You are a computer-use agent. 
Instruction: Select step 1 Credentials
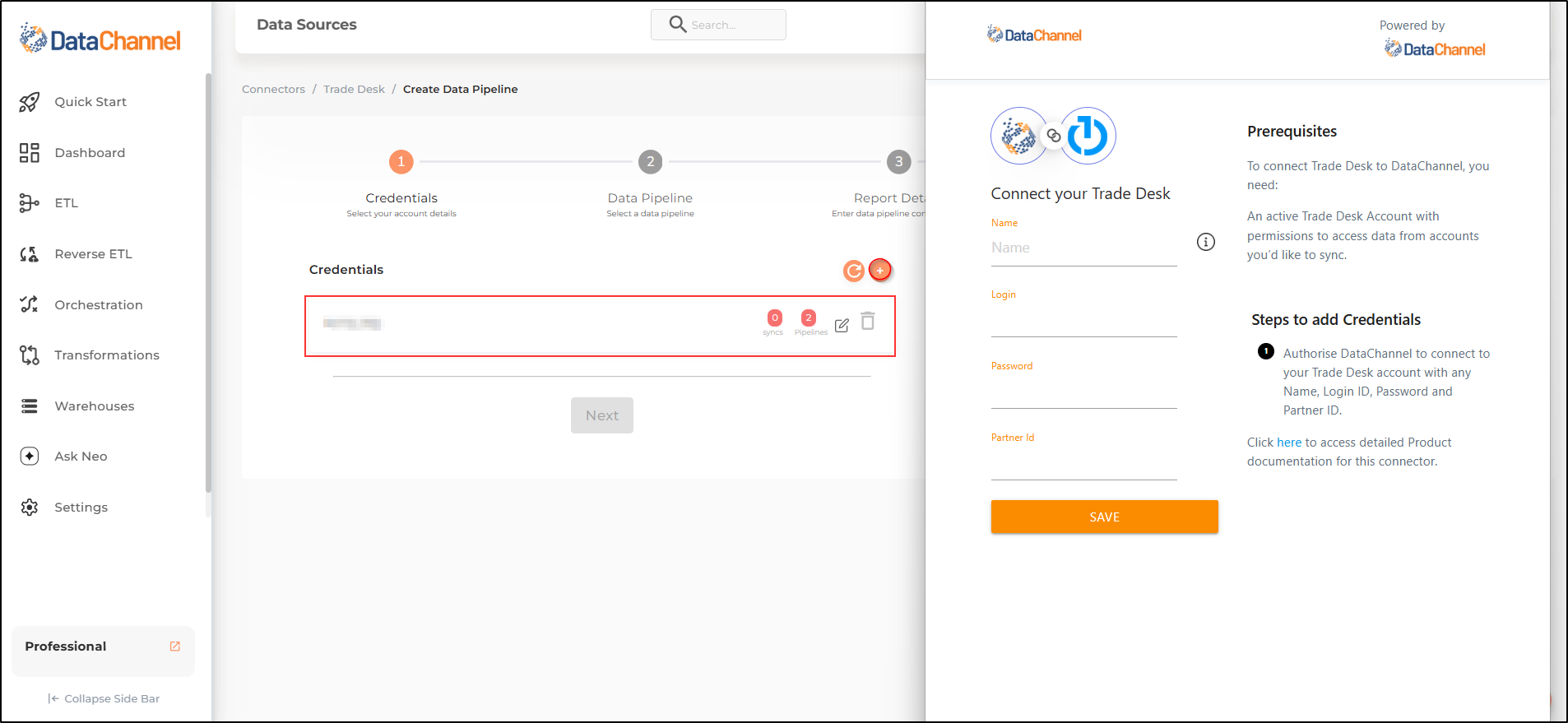coord(401,162)
